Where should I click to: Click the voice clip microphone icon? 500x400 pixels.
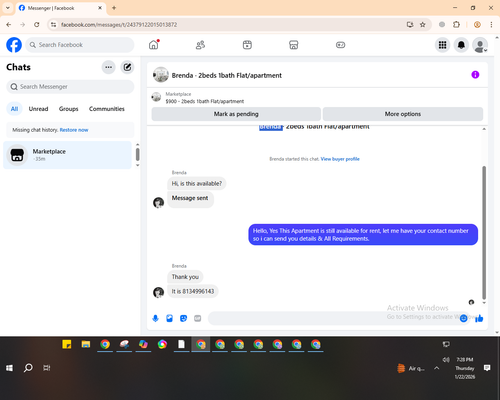155,318
